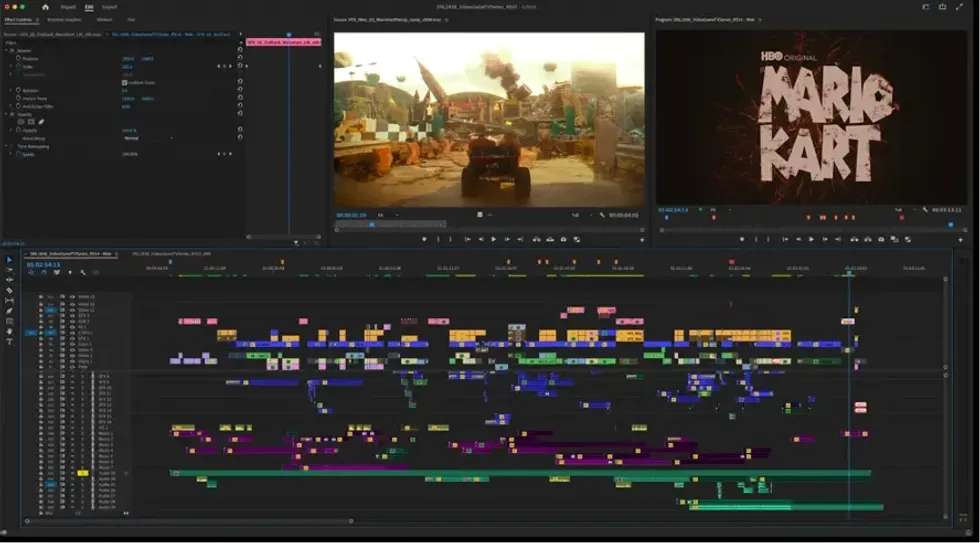
Task: Toggle Anchor Point animation stopwatch
Action: 18,98
